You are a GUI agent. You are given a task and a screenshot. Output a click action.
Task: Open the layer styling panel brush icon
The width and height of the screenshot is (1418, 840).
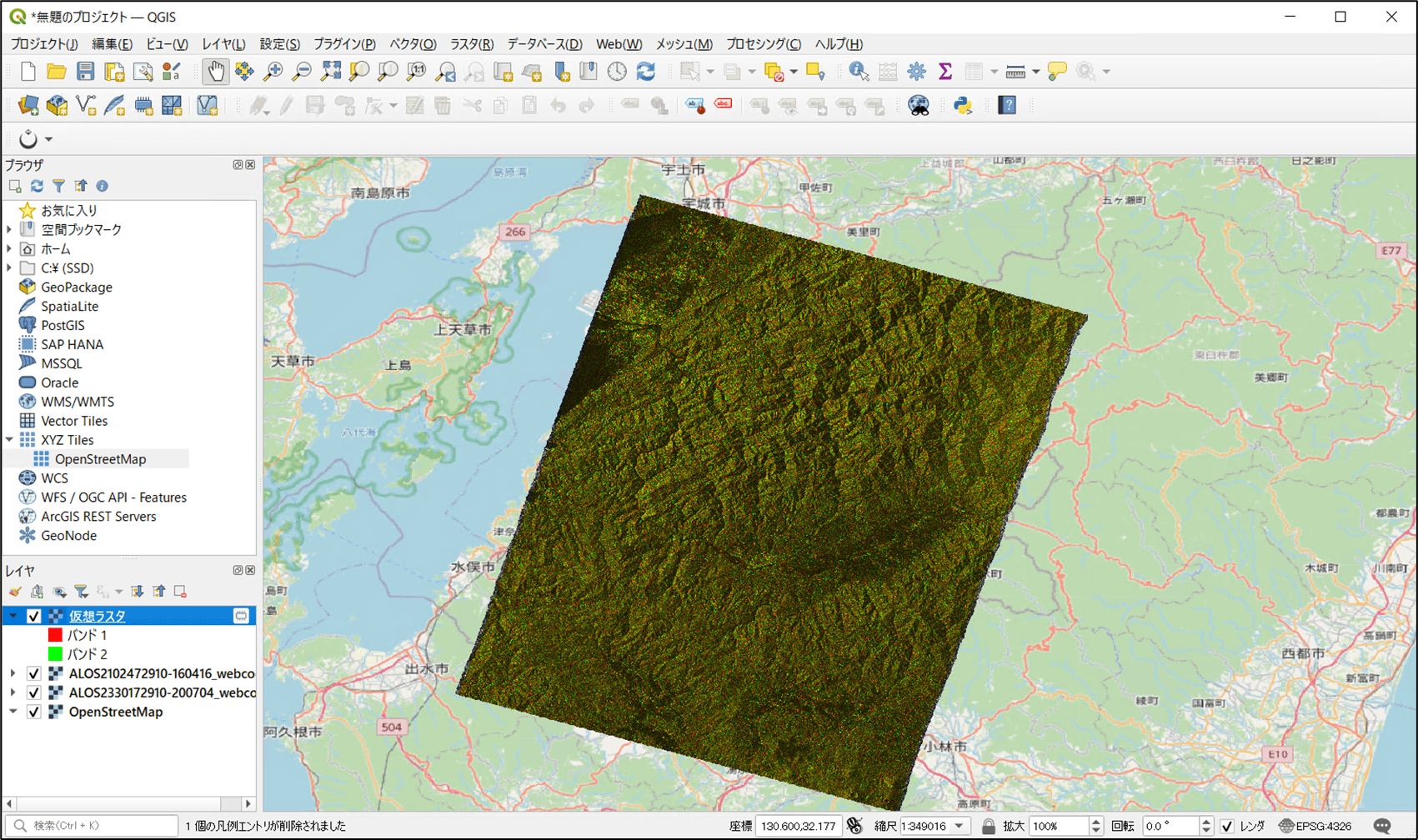pos(15,592)
